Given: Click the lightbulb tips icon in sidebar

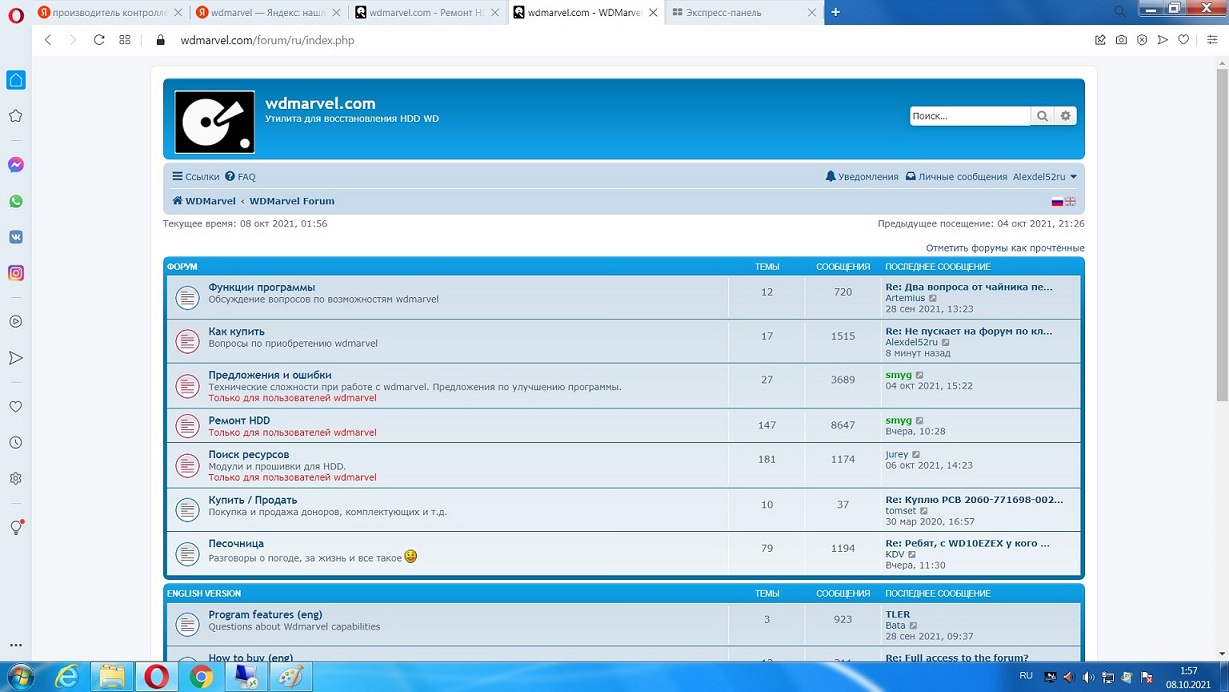Looking at the screenshot, I should point(16,527).
